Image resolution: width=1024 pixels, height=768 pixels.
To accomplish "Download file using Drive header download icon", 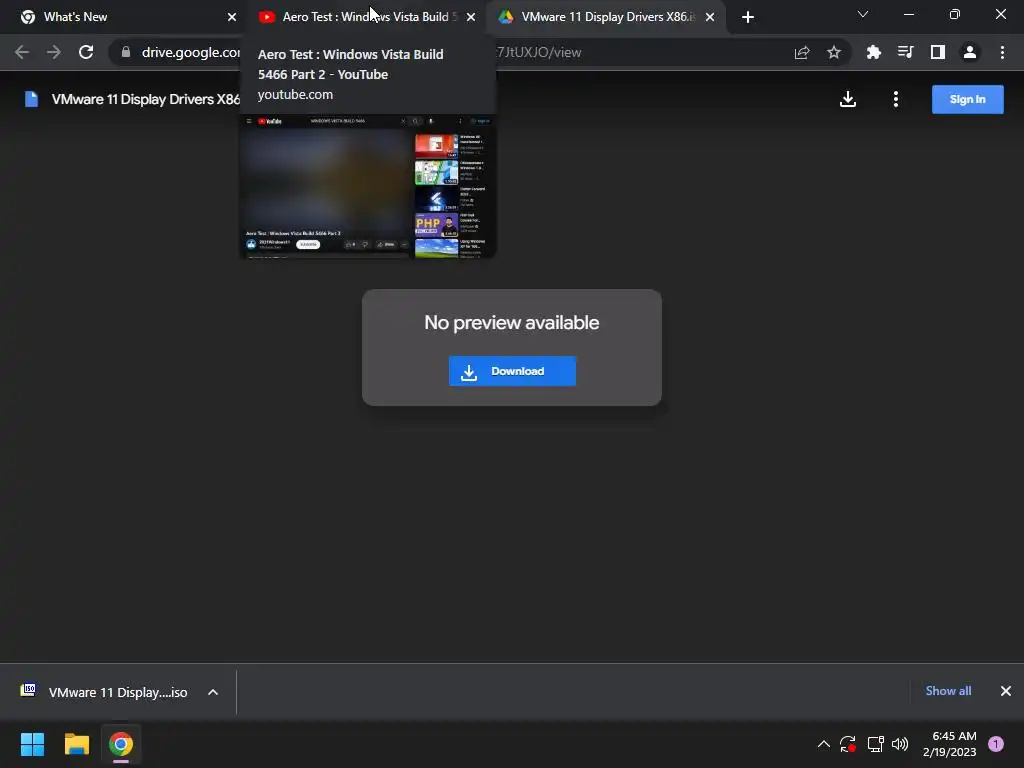I will [x=848, y=99].
